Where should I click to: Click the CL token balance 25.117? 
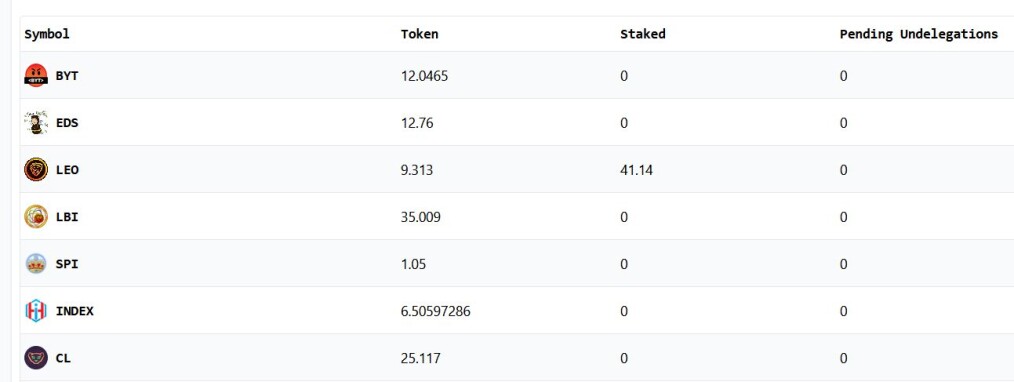[420, 358]
